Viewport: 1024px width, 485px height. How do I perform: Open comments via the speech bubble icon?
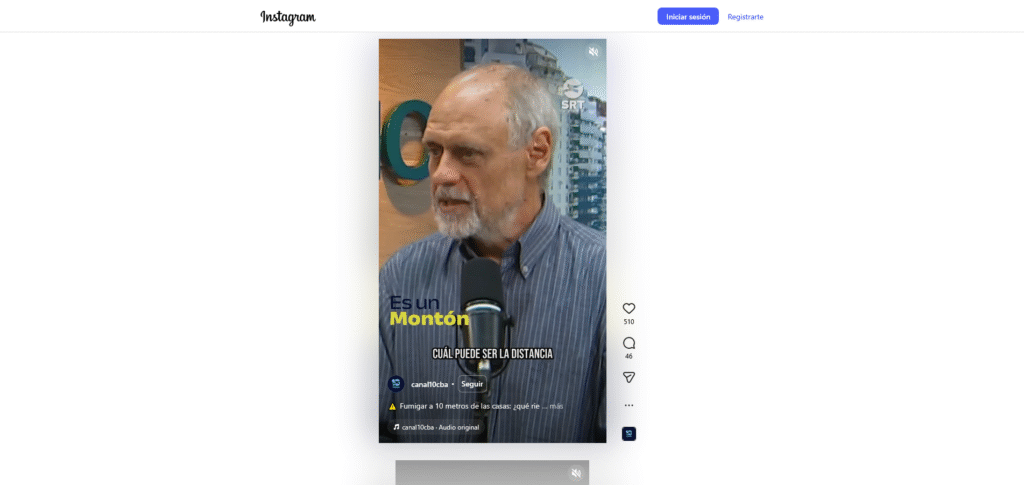coord(629,343)
